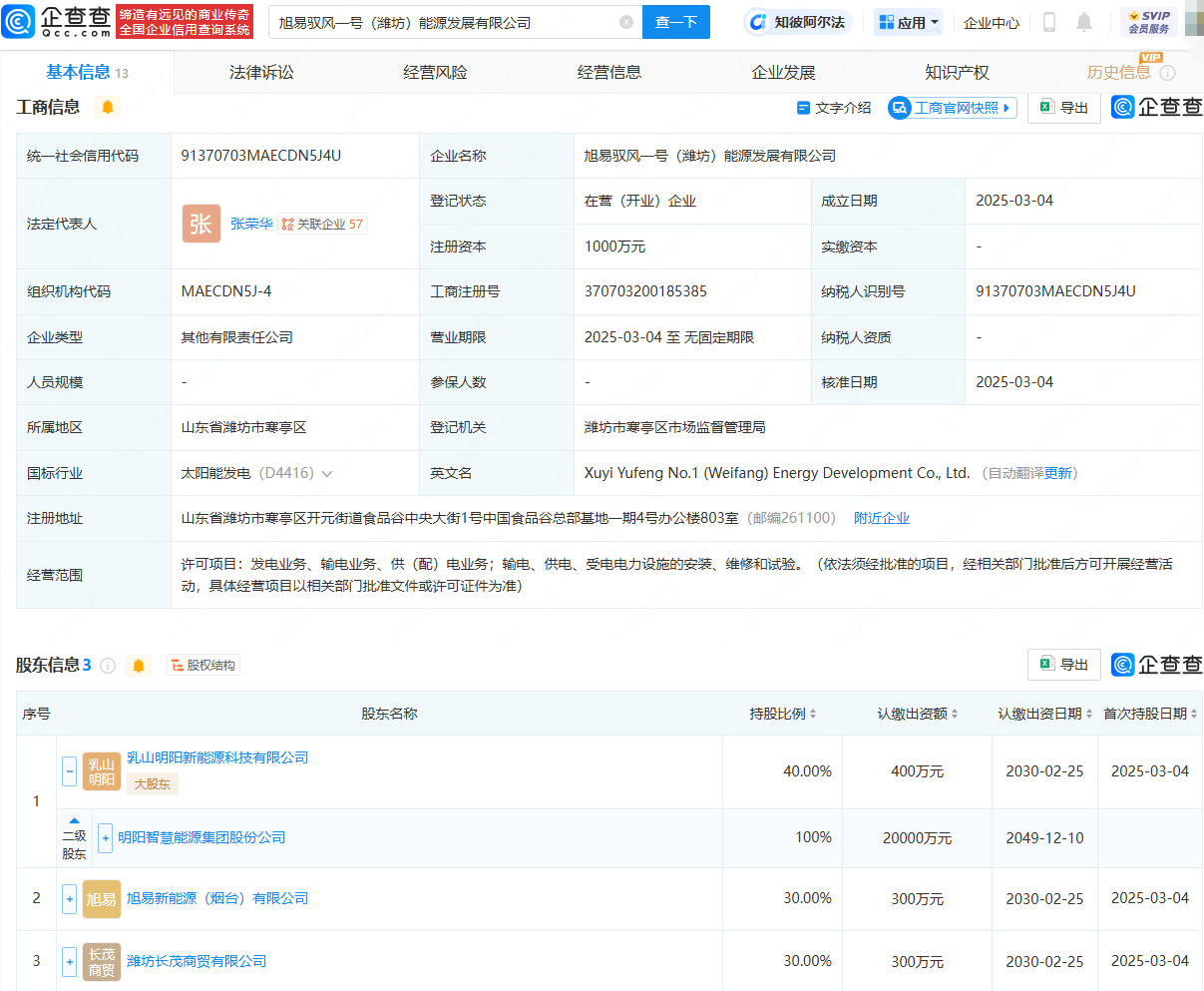Open 潍坊长茂商贸有限公司 link
The image size is (1204, 991).
pos(197,961)
